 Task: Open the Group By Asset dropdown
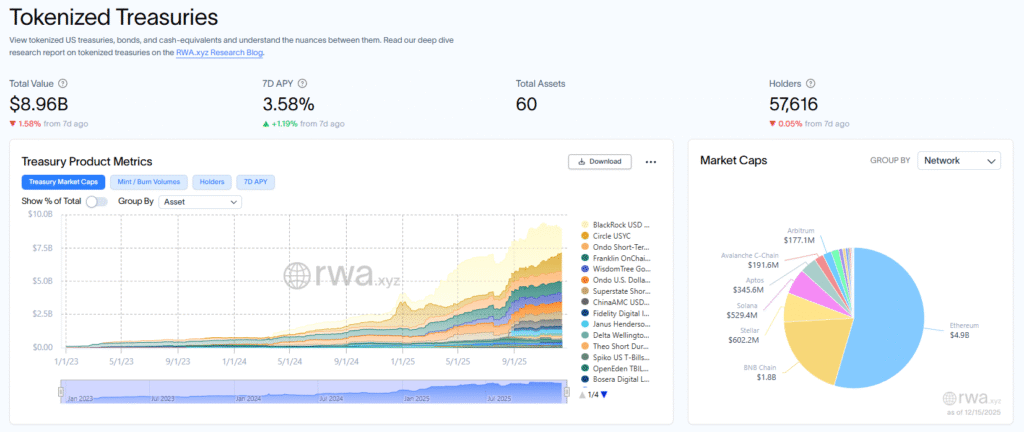pos(200,201)
